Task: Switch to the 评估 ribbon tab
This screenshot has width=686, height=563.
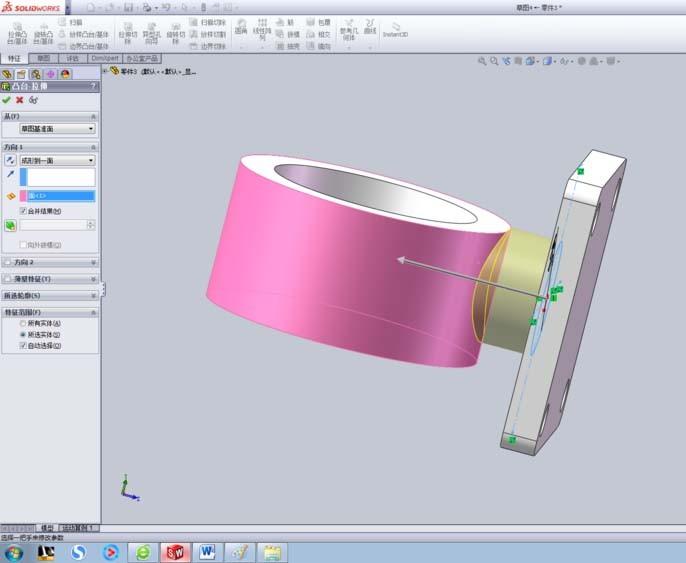Action: [x=72, y=58]
